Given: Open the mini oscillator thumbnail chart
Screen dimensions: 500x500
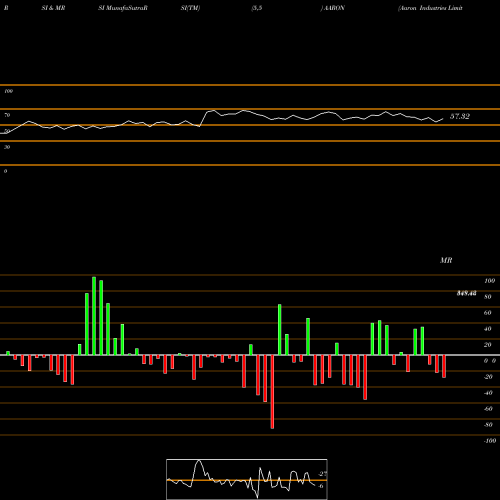Looking at the screenshot, I should coord(247,479).
